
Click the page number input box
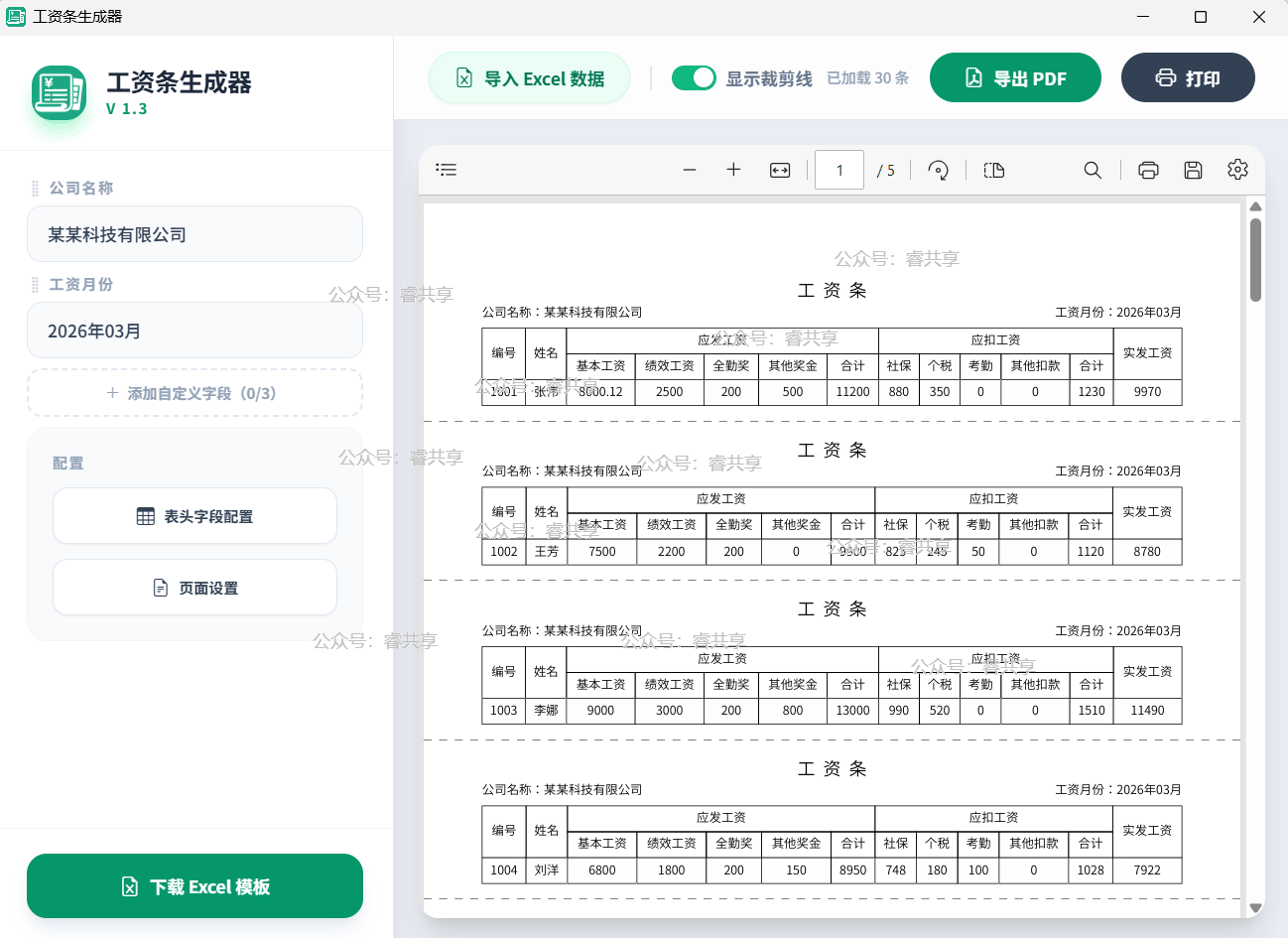(x=839, y=170)
